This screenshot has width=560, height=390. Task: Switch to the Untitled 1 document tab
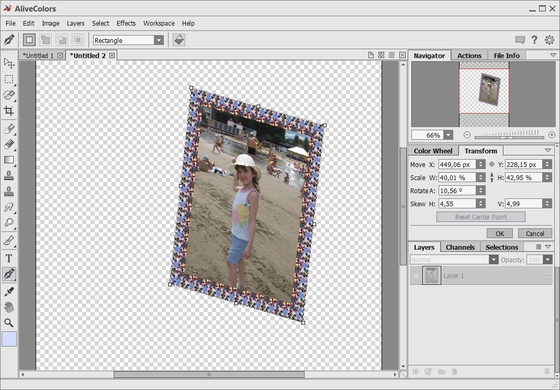38,55
